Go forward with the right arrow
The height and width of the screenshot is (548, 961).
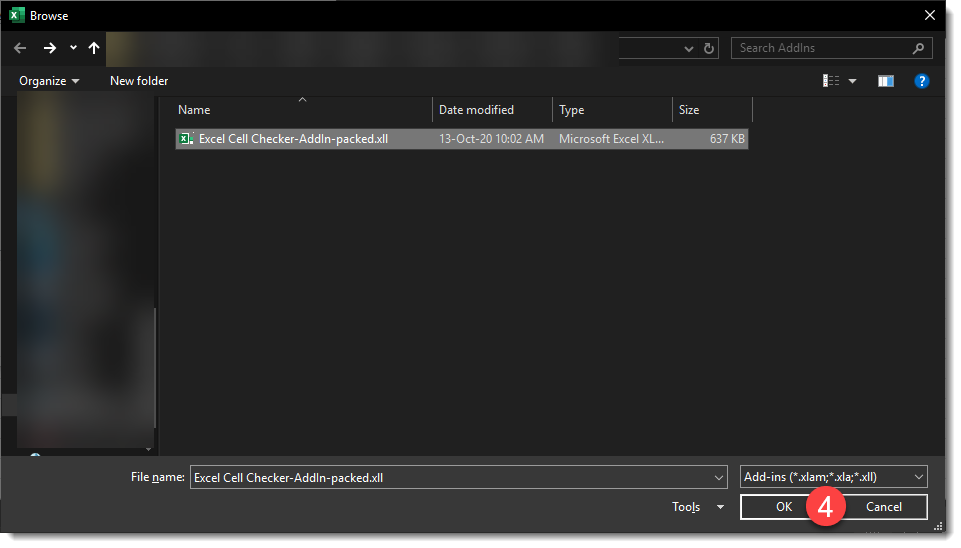pos(50,48)
